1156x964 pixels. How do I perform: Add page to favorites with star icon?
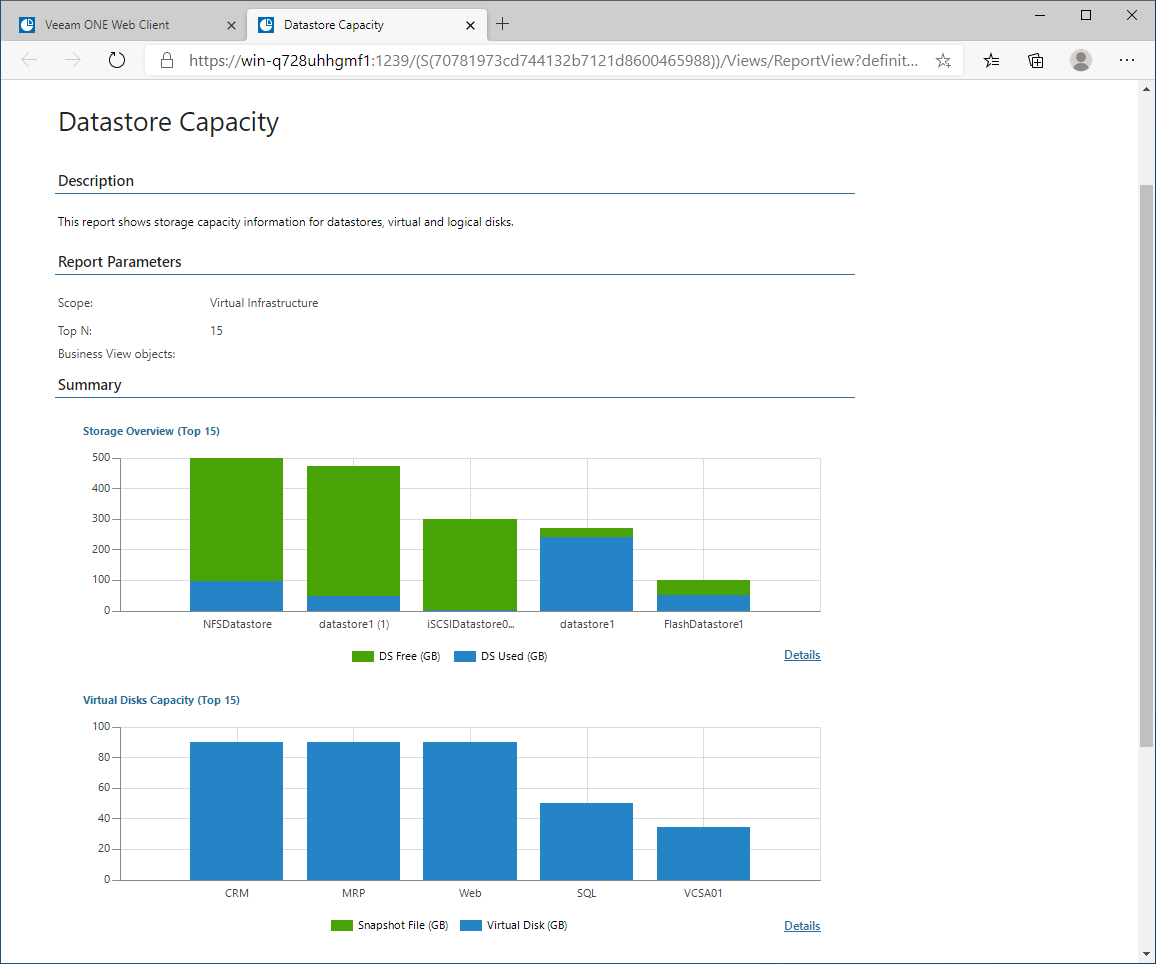943,60
